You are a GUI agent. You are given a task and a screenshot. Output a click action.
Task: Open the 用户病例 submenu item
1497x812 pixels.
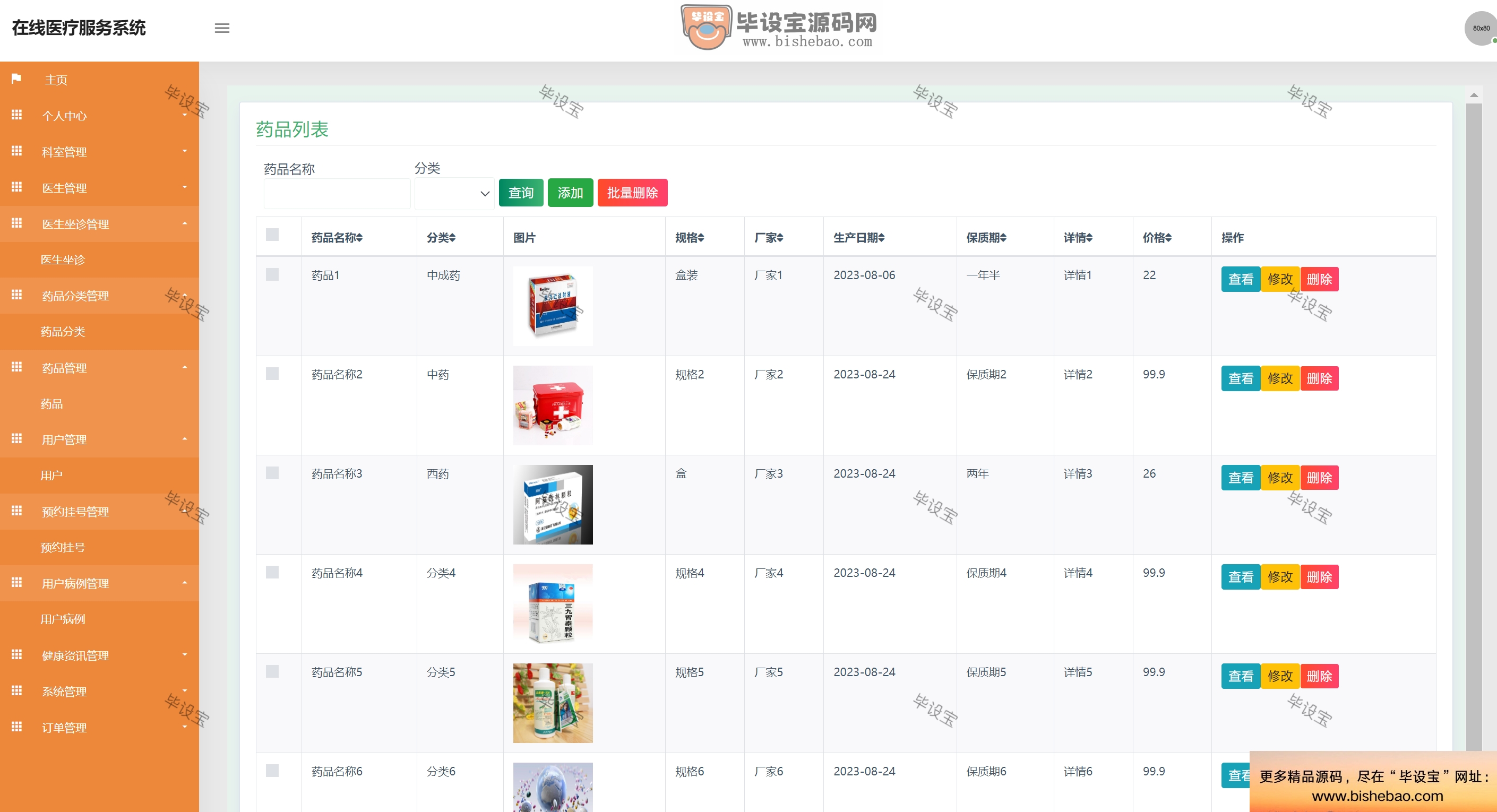pyautogui.click(x=63, y=619)
